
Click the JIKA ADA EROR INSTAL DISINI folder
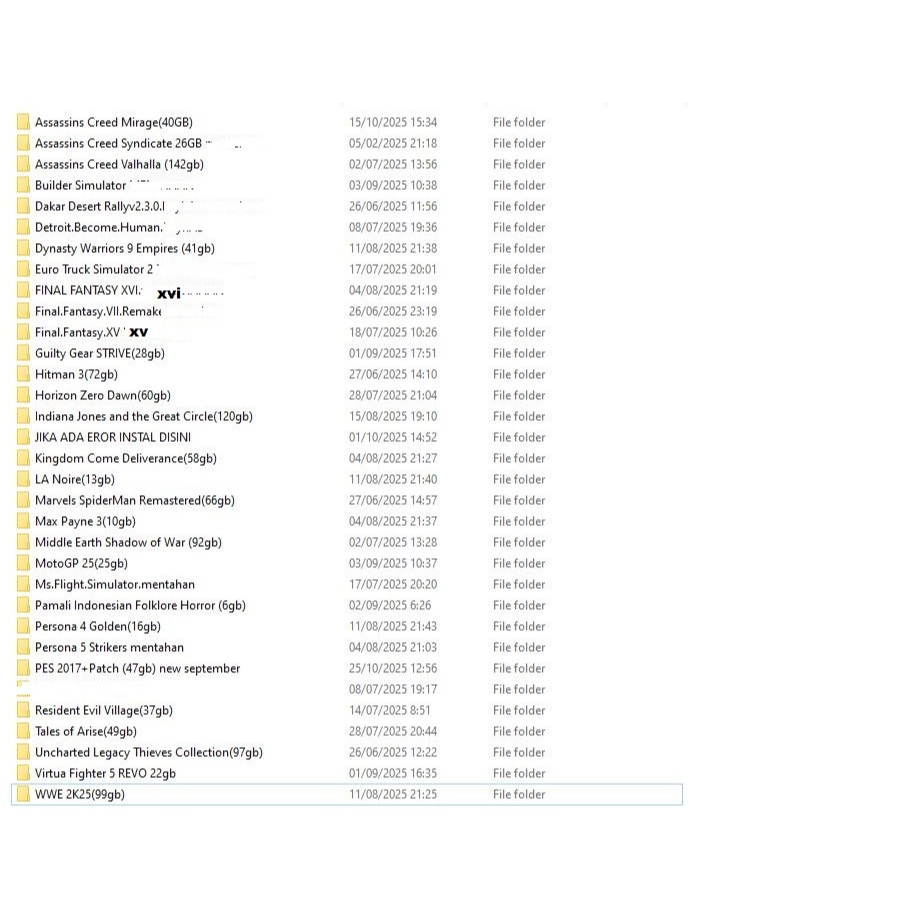pos(112,437)
